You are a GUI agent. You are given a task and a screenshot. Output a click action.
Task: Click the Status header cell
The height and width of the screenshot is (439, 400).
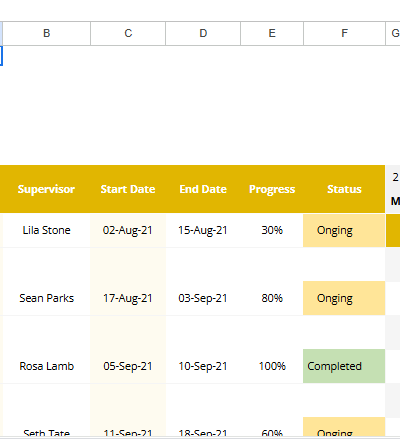tap(344, 189)
